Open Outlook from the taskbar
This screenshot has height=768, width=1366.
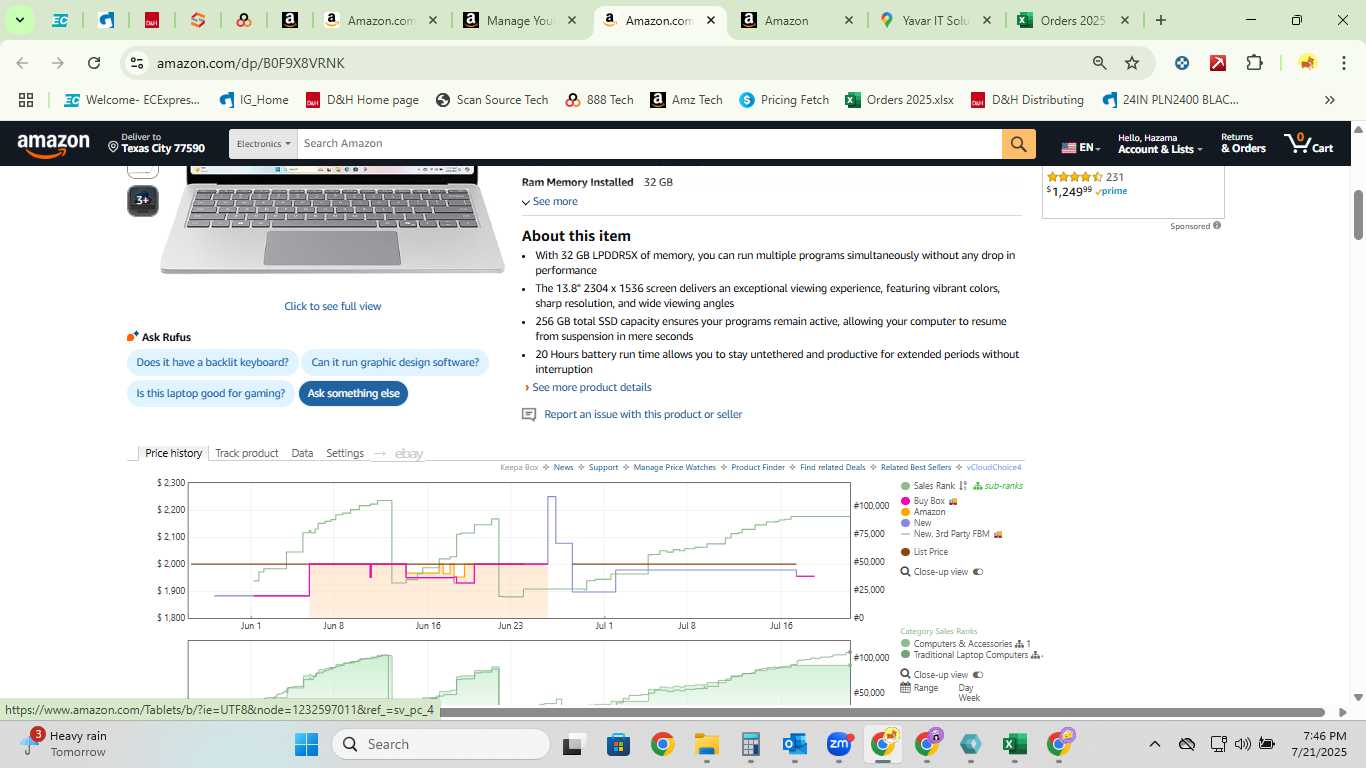coord(795,744)
